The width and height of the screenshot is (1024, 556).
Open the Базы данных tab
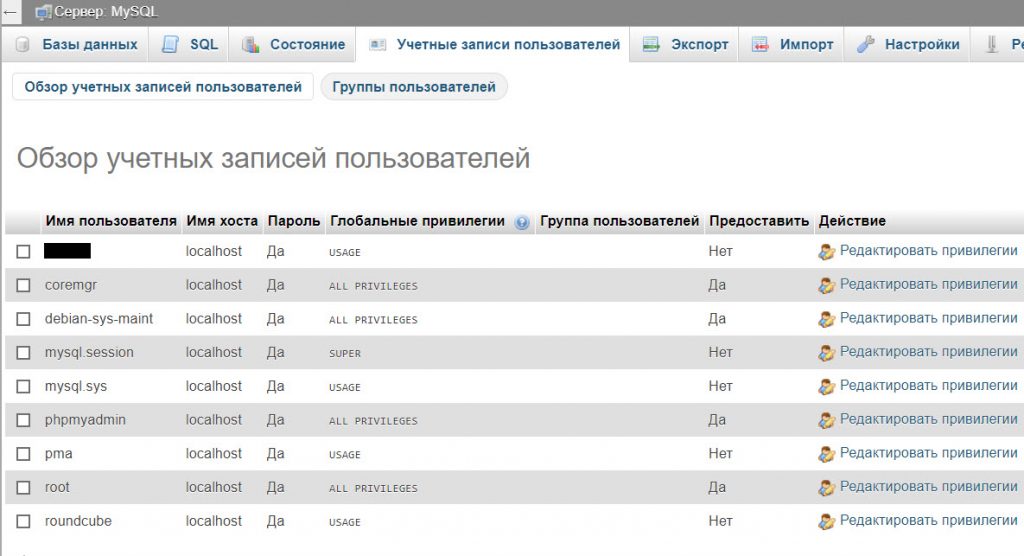(76, 44)
